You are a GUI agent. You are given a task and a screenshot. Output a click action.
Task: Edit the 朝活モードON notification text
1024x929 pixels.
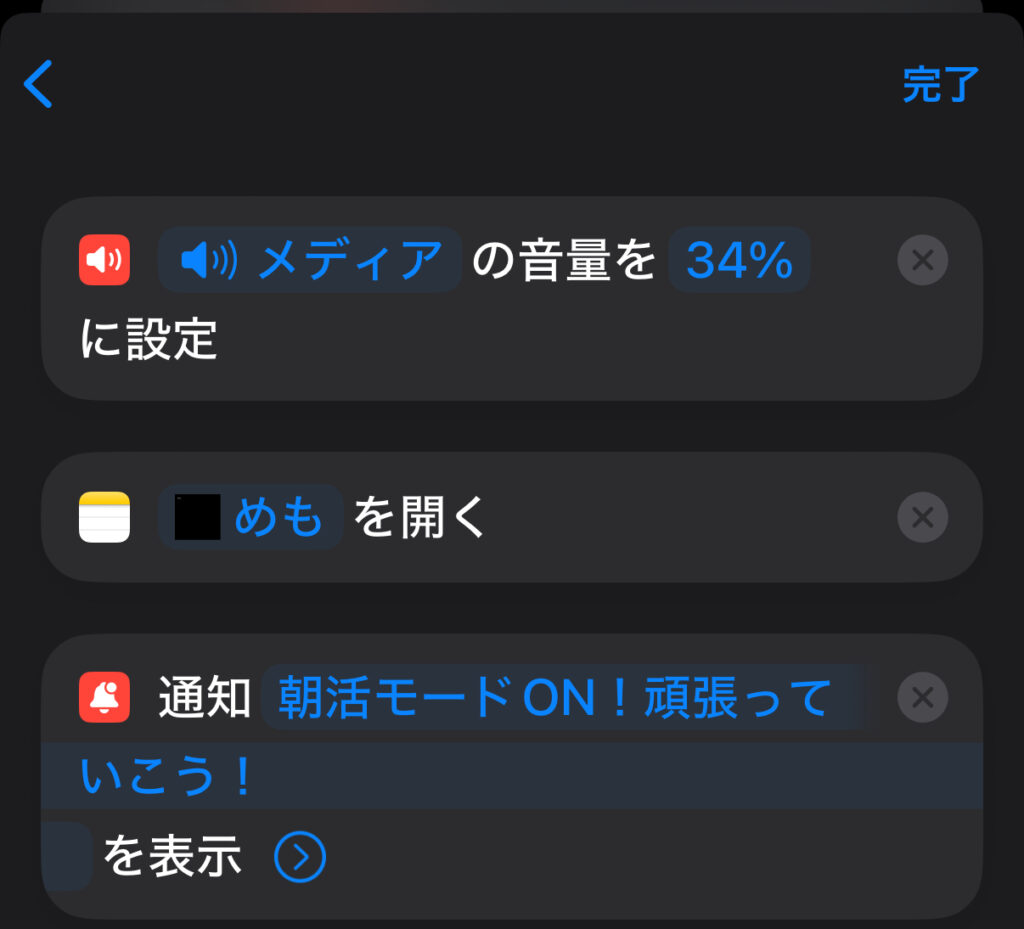pyautogui.click(x=555, y=697)
